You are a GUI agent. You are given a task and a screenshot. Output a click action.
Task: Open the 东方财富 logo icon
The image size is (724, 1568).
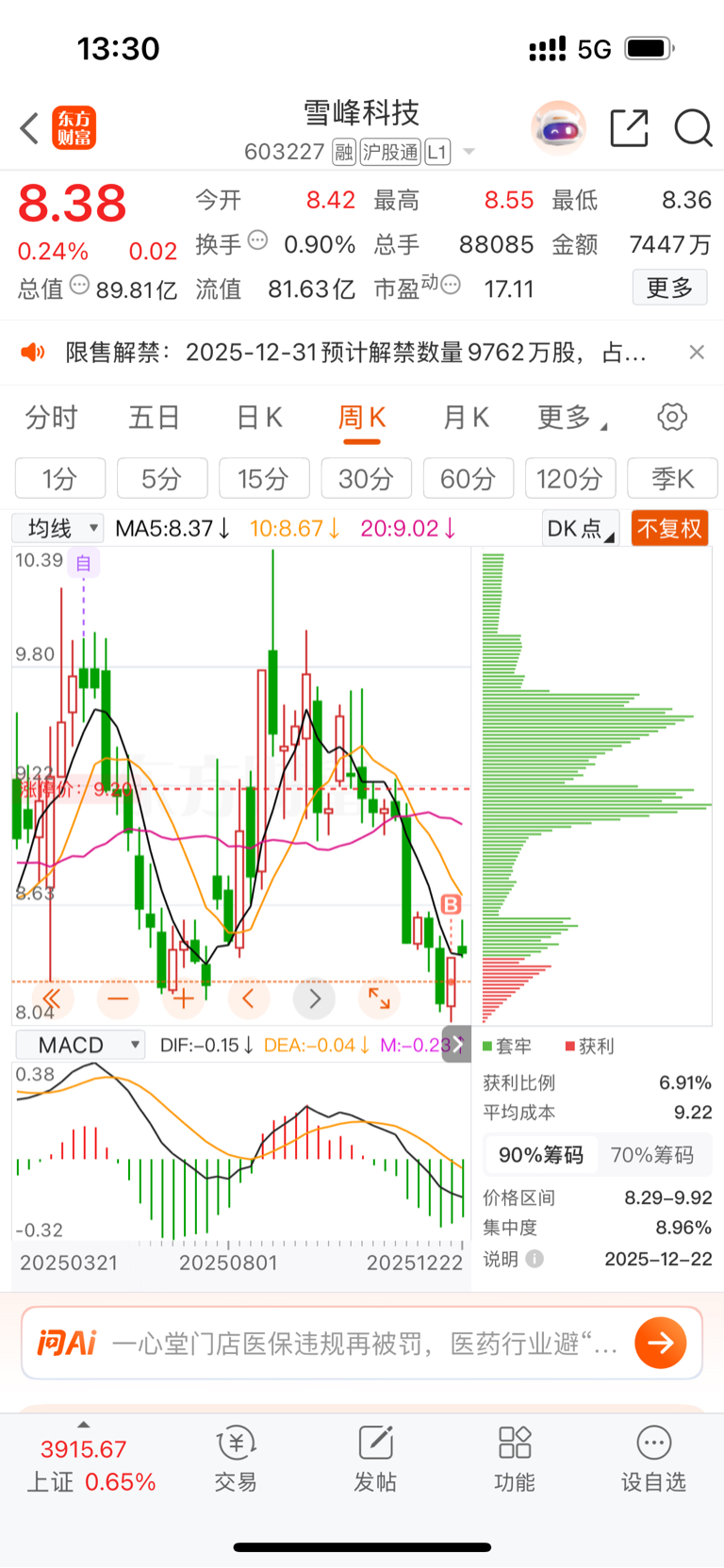click(x=74, y=128)
